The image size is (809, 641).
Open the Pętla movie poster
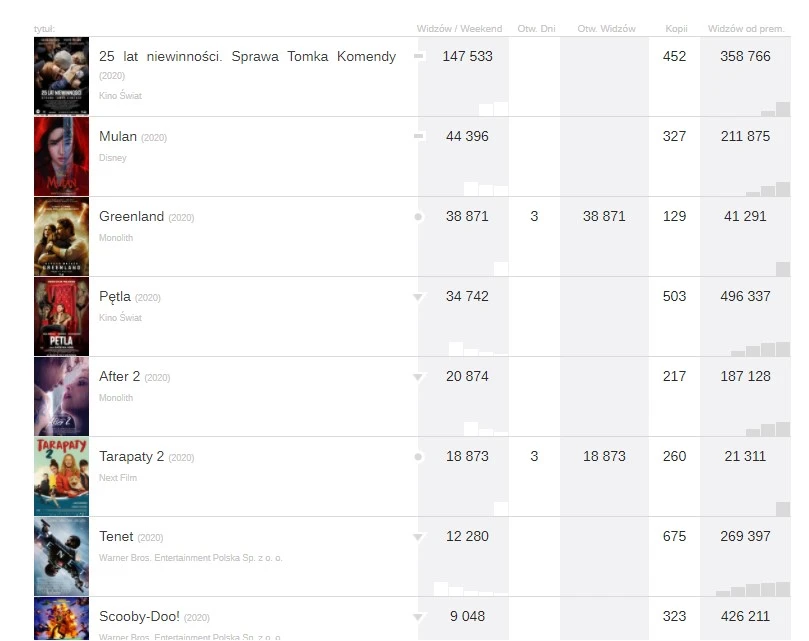[61, 316]
